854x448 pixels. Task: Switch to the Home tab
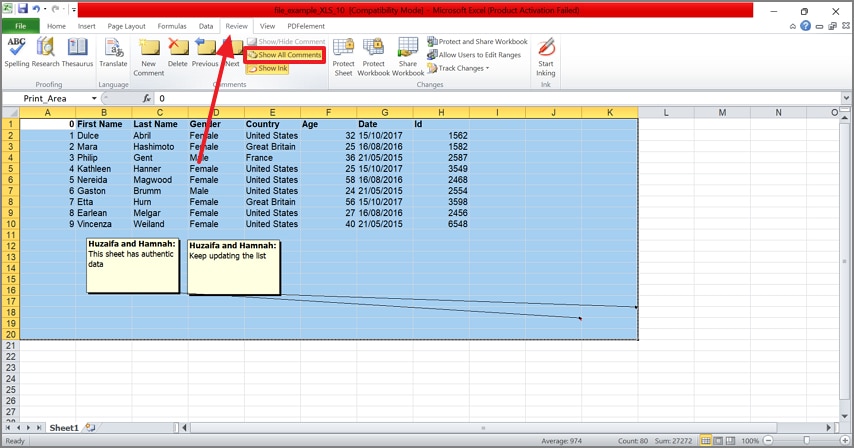[x=56, y=26]
